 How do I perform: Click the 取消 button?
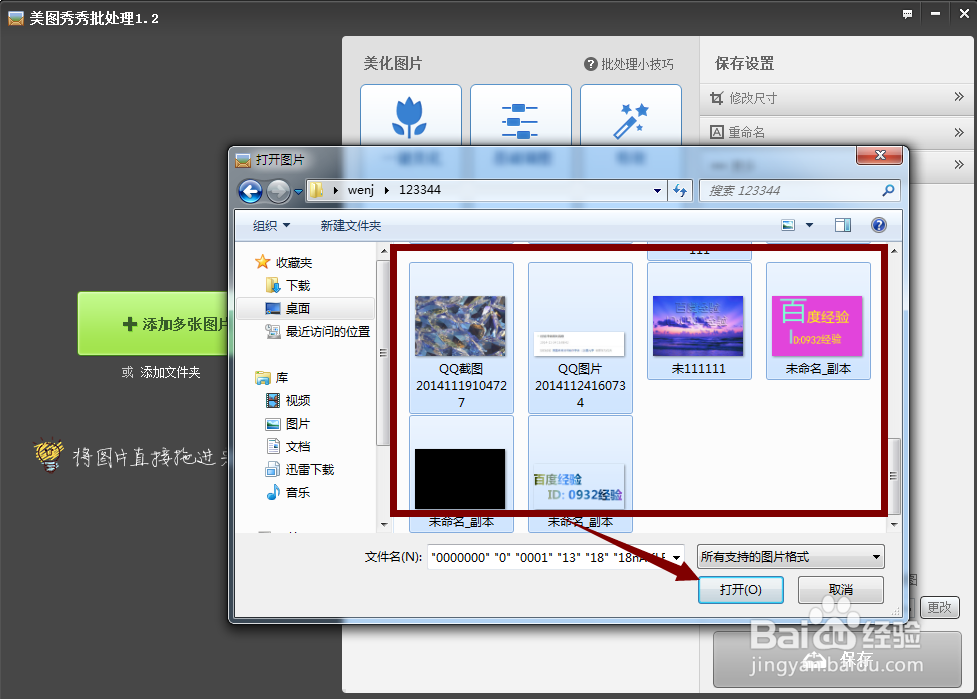(841, 589)
